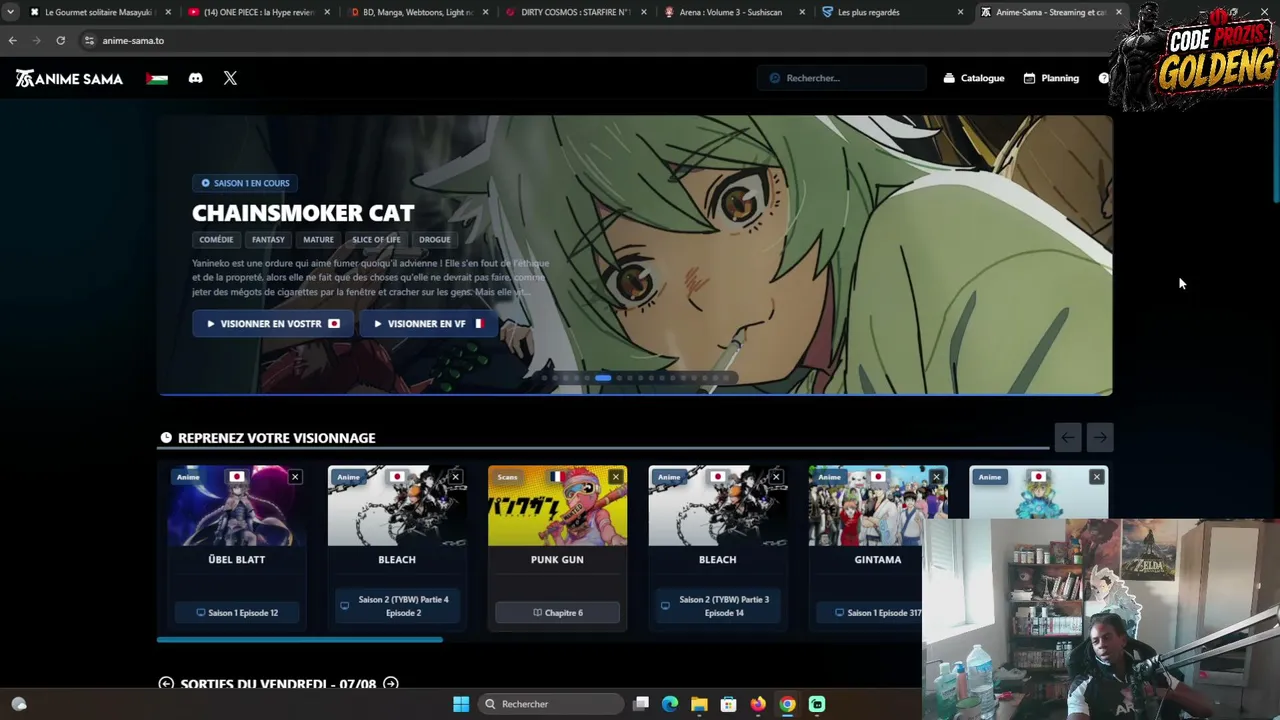
Task: Open File Explorer from the taskbar
Action: 699,704
